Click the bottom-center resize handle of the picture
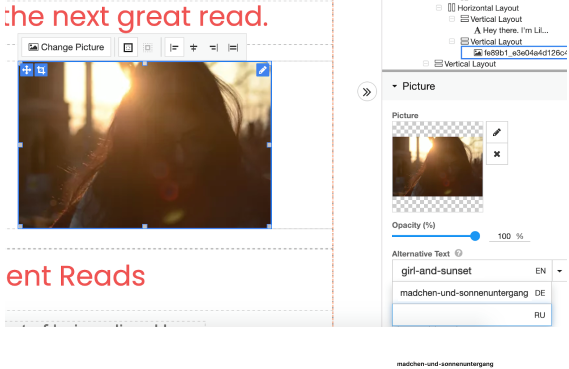 point(145,226)
